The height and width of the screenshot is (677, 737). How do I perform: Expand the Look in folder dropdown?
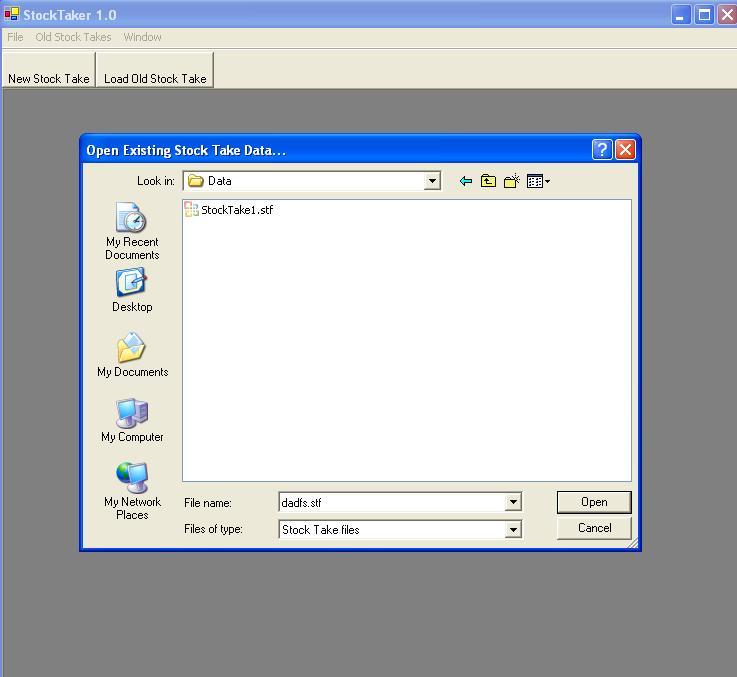[432, 181]
